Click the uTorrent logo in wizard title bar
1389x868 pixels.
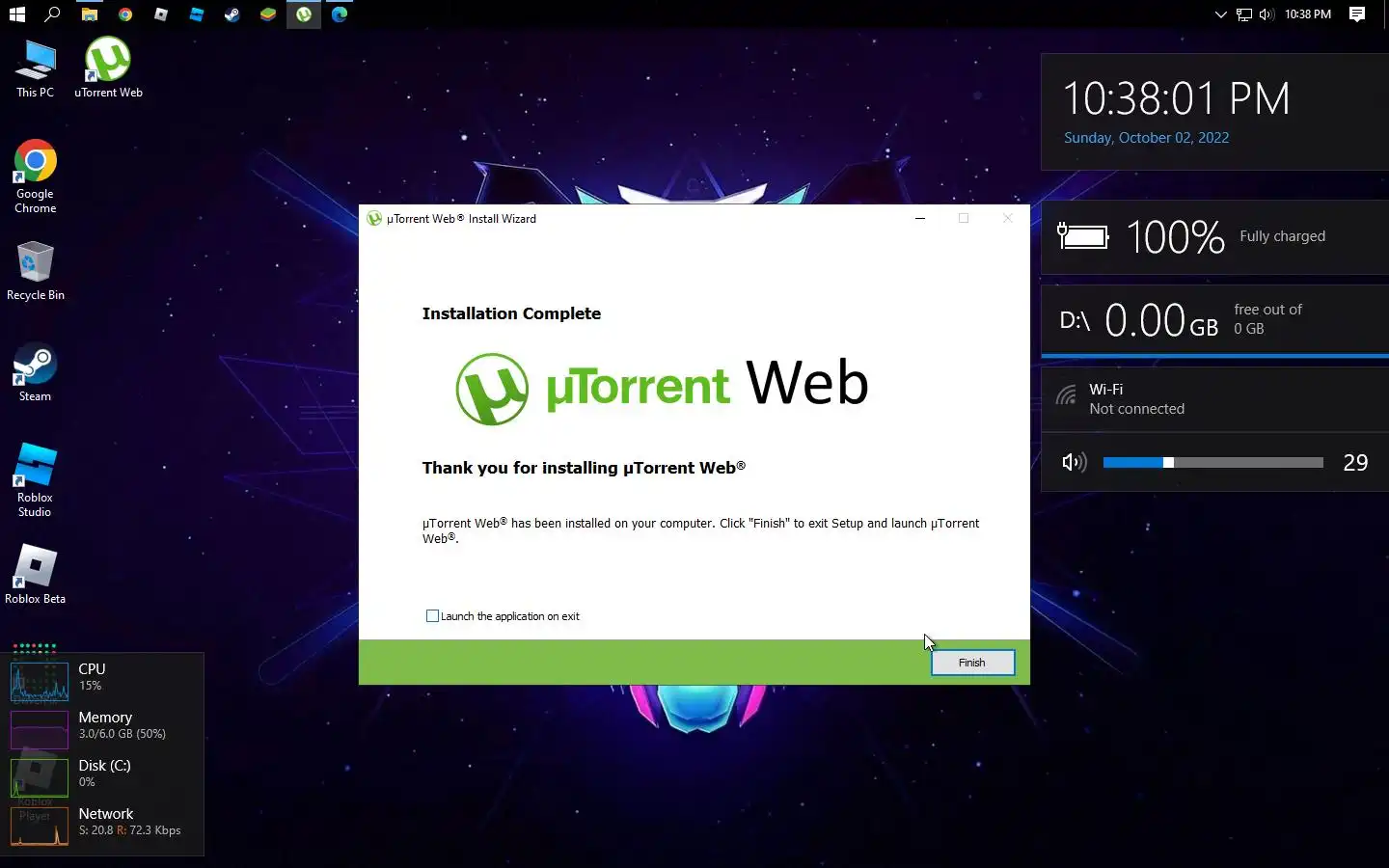click(374, 219)
